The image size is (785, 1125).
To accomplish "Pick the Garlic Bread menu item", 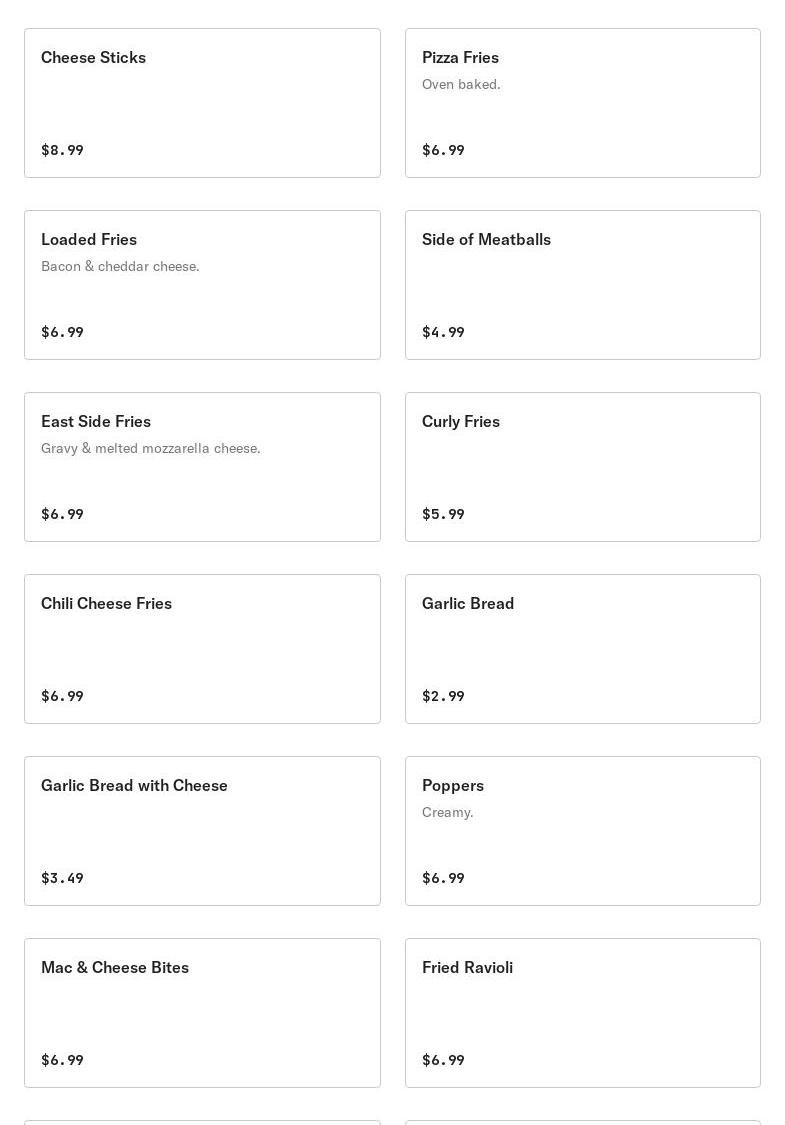I will pos(582,649).
